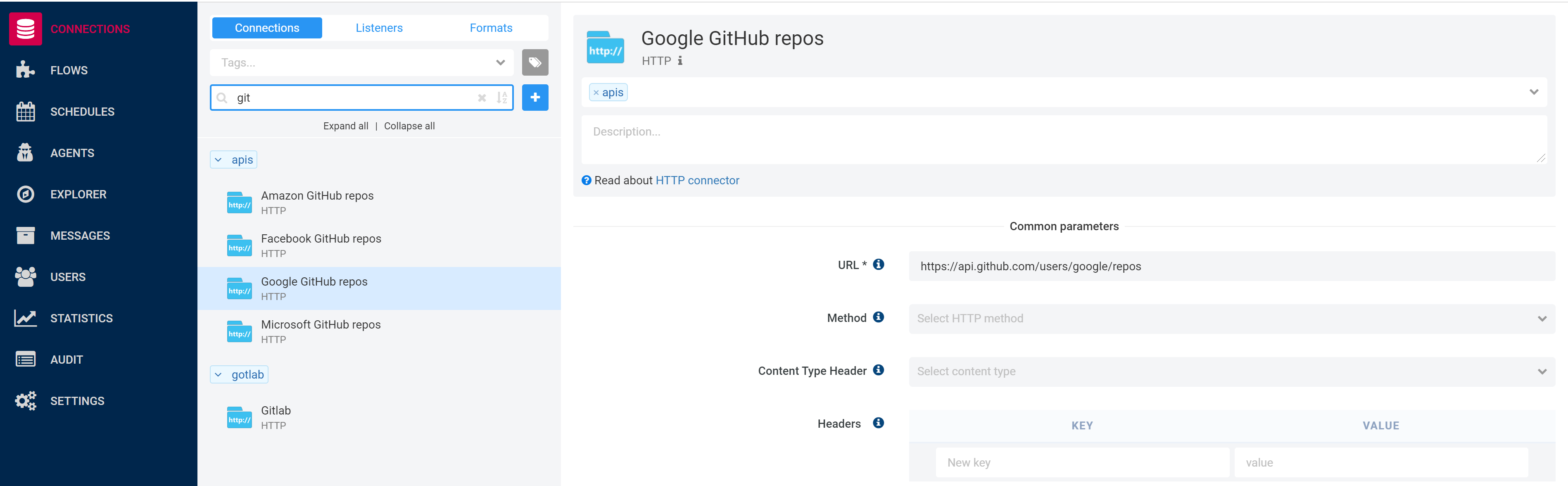Open the Agents spy icon
This screenshot has width=1568, height=486.
click(x=26, y=153)
